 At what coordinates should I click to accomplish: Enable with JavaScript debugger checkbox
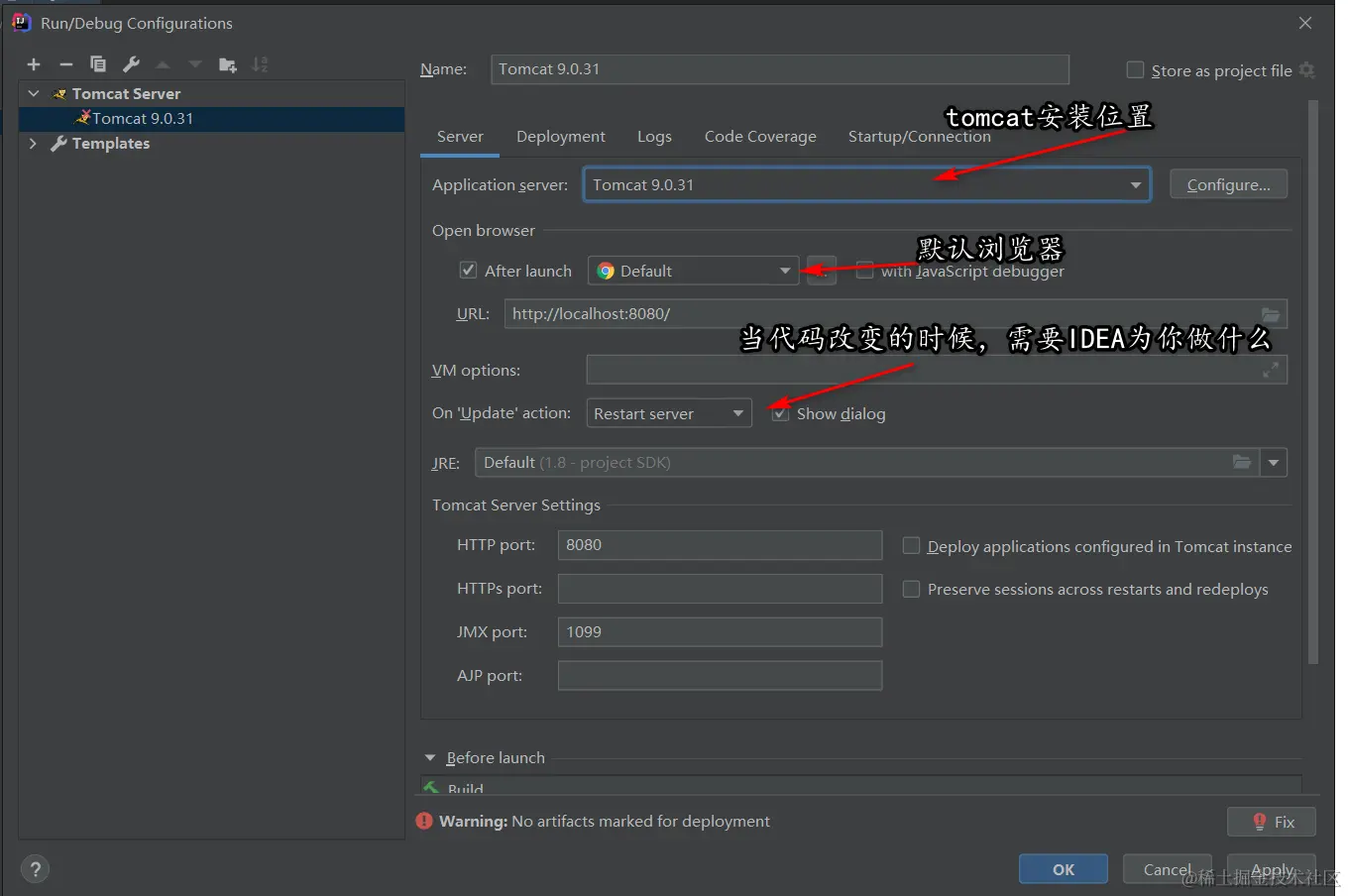(x=865, y=270)
